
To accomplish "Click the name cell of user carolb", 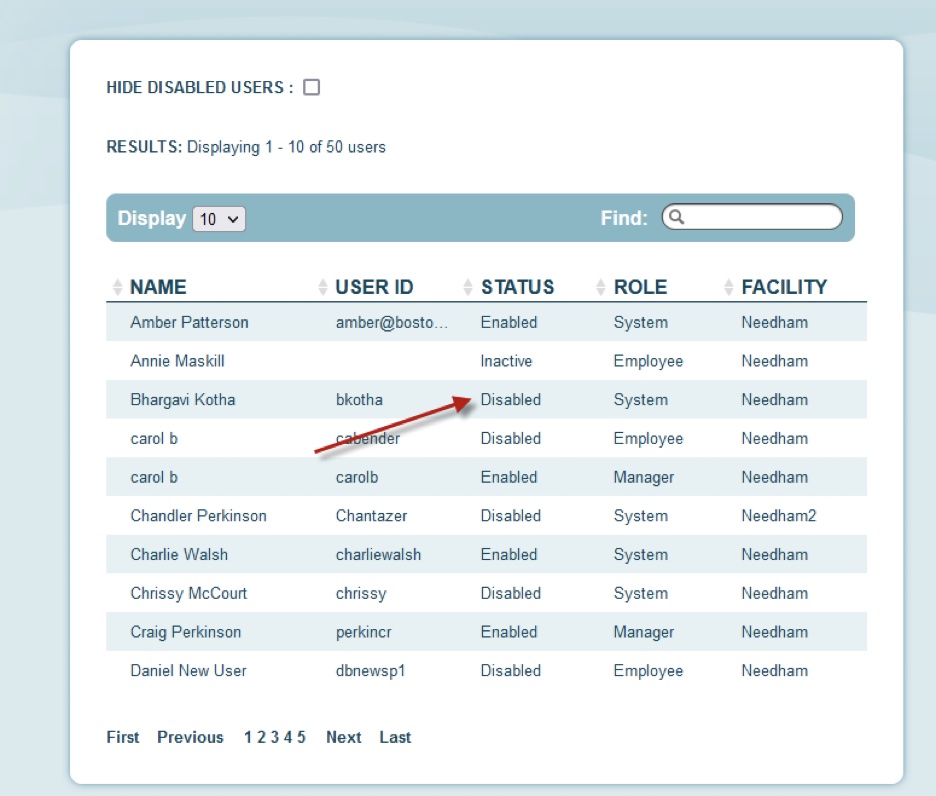I will coord(154,478).
